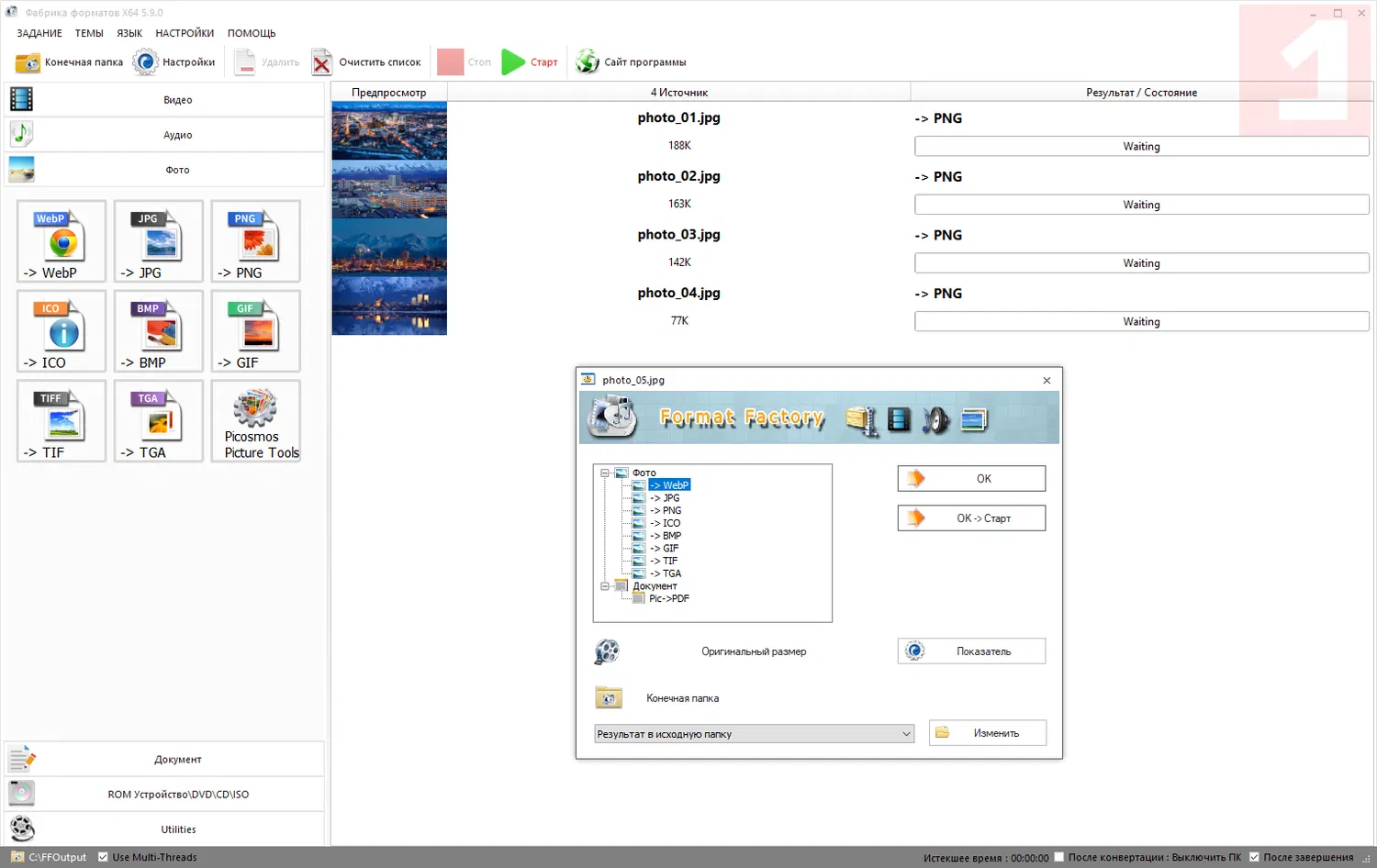Image resolution: width=1377 pixels, height=868 pixels.
Task: Collapse the Фото section header in the left panel
Action: click(x=165, y=170)
